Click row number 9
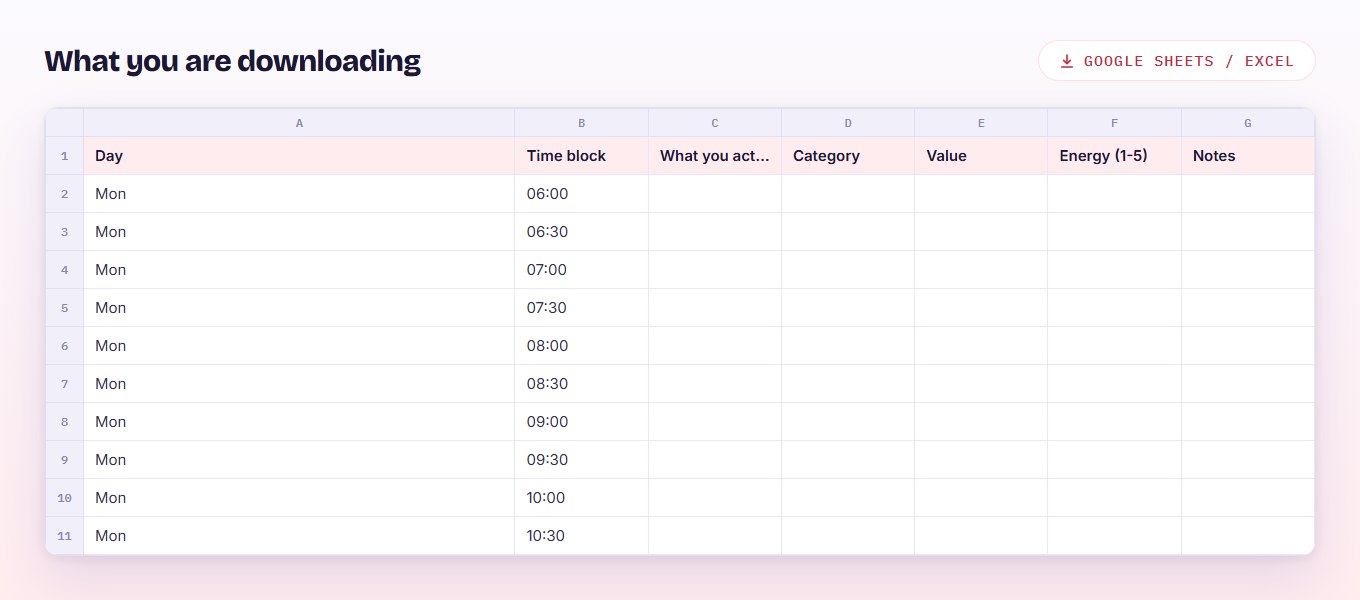 click(65, 460)
